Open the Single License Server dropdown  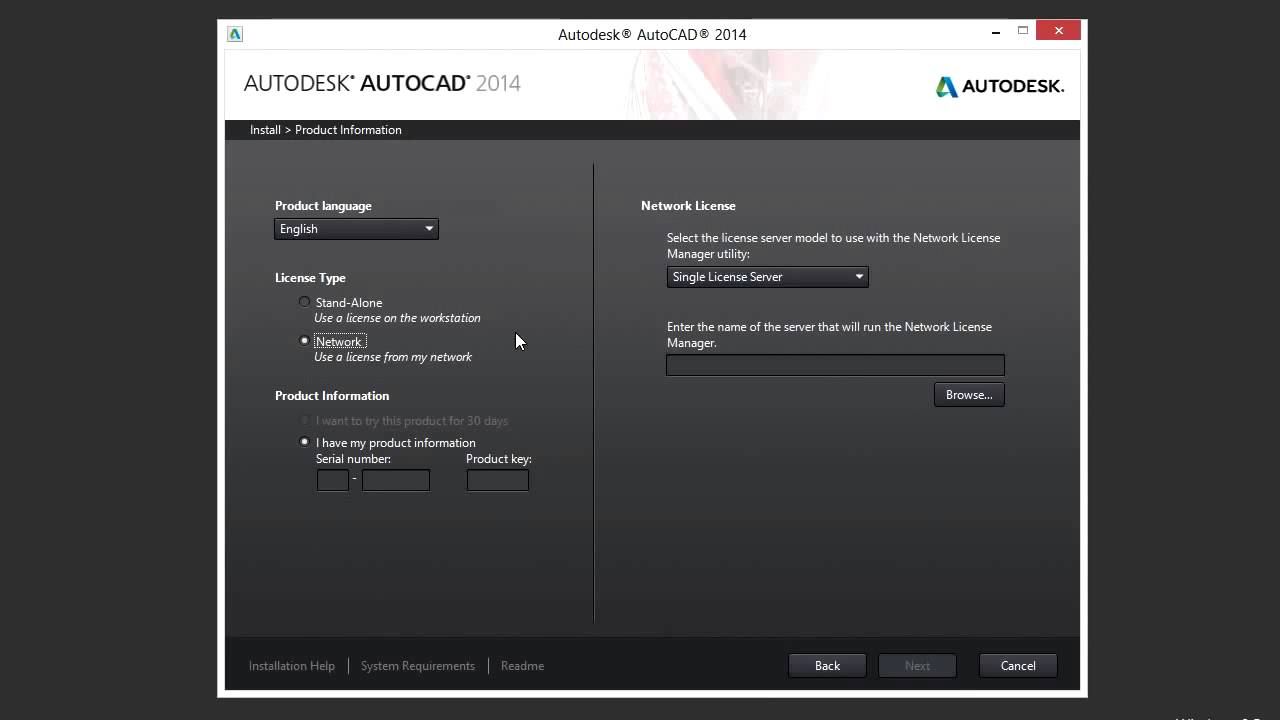tap(767, 277)
